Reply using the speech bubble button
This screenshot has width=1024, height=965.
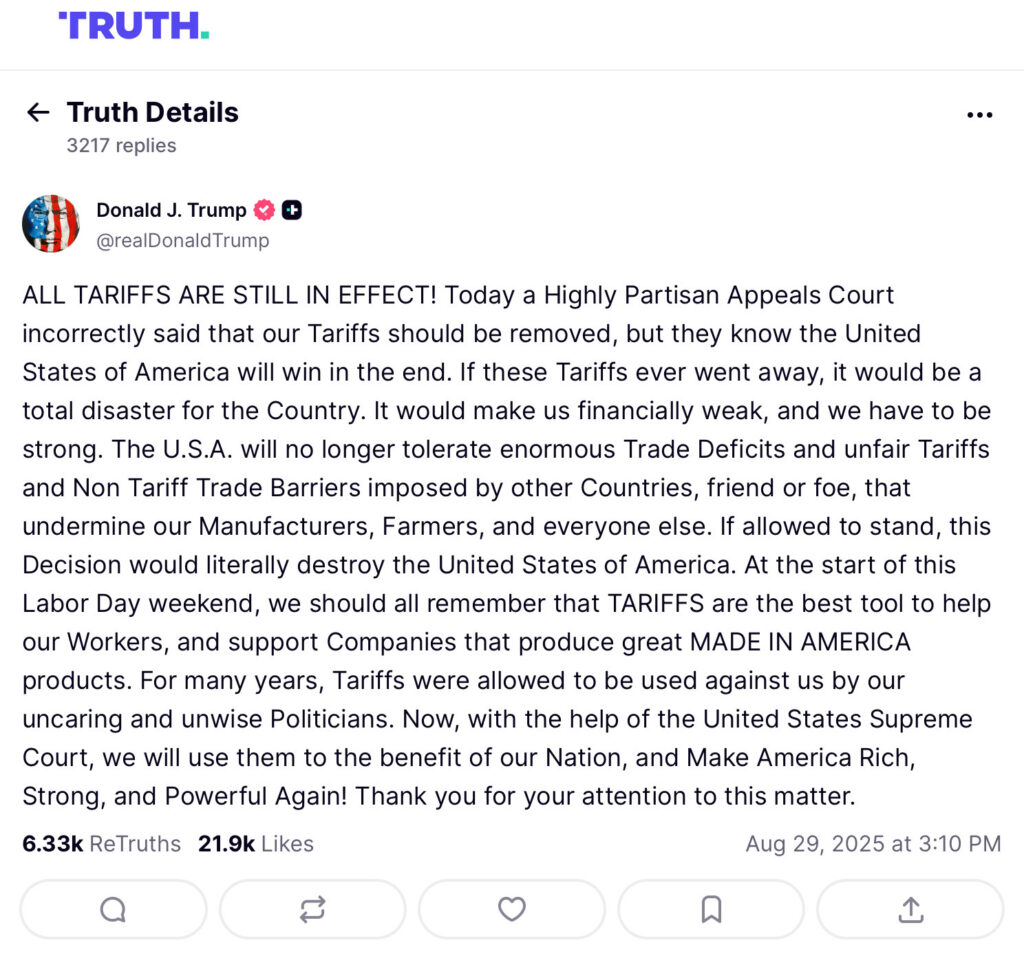click(x=113, y=909)
